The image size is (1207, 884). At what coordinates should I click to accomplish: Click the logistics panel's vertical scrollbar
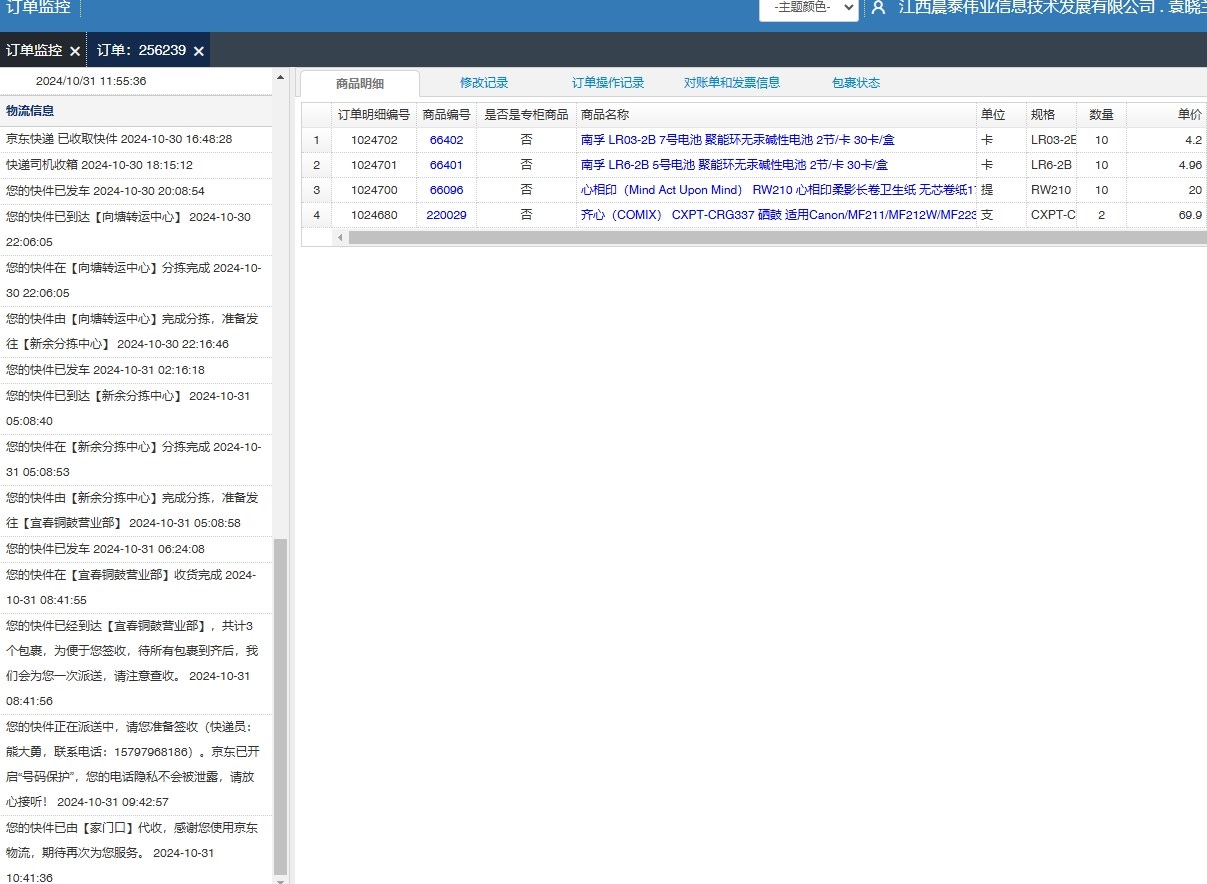[x=281, y=705]
